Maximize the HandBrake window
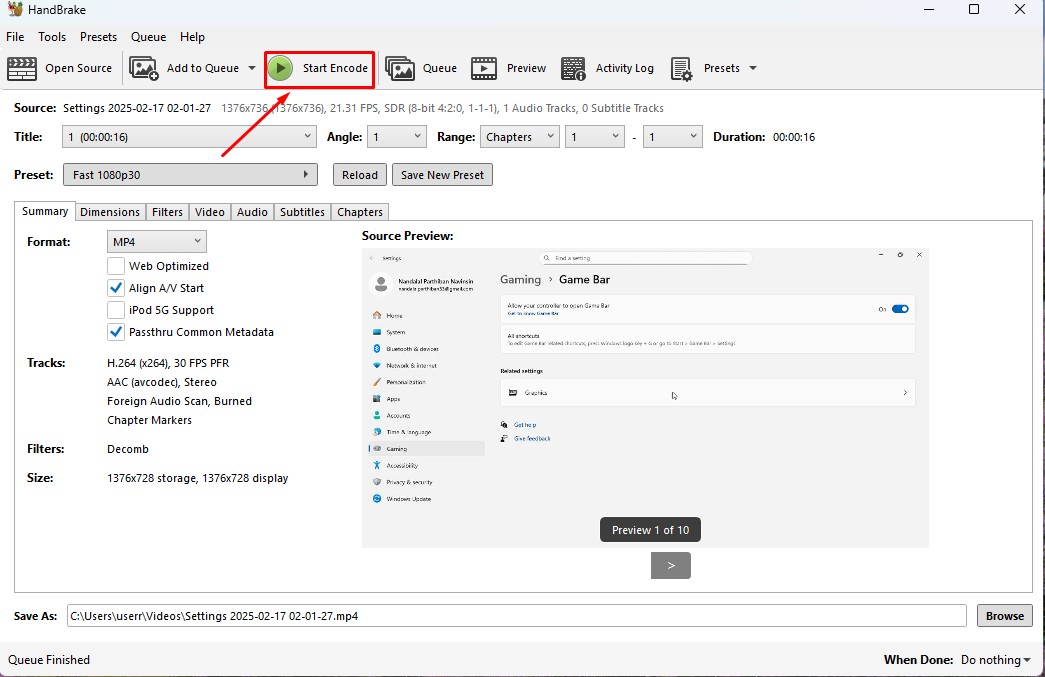The image size is (1045, 677). coord(974,9)
